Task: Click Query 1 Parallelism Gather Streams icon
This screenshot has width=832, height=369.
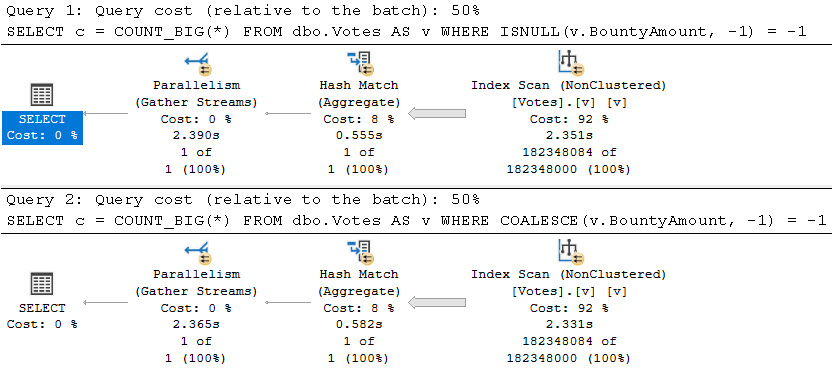Action: pos(197,64)
